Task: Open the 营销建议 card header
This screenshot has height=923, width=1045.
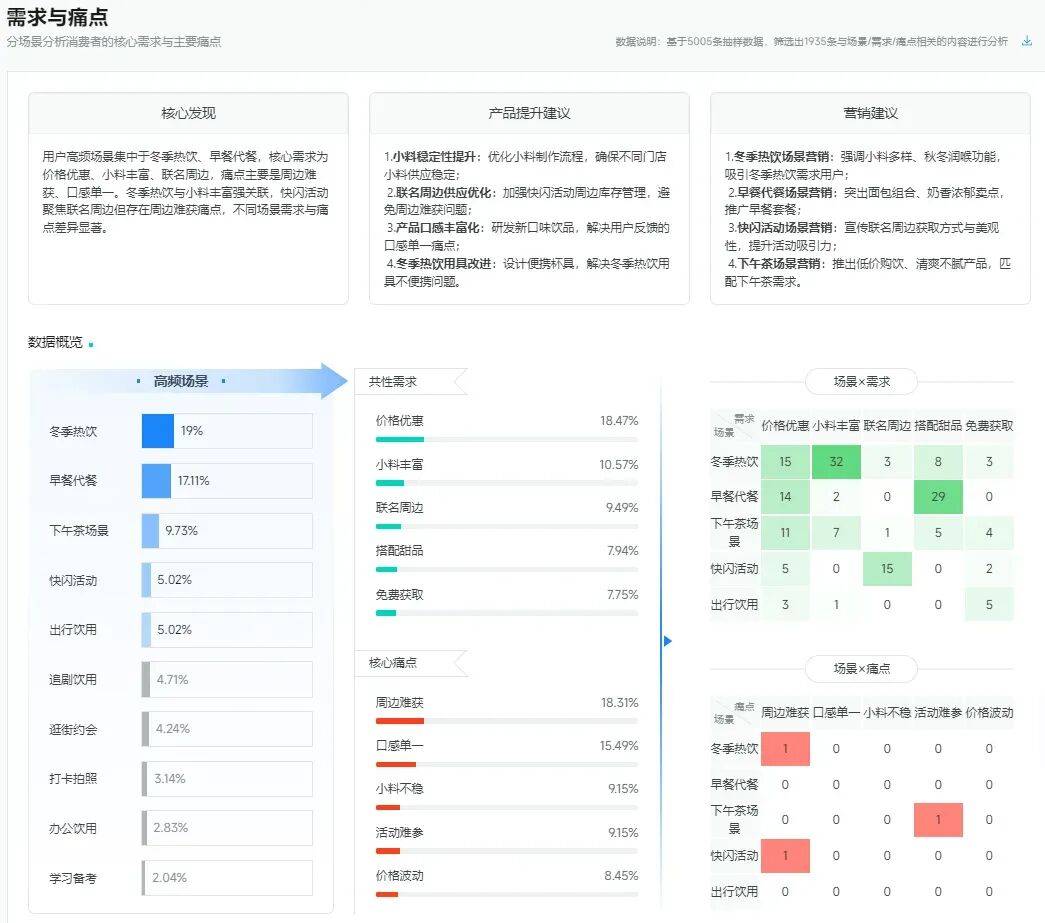Action: coord(870,113)
